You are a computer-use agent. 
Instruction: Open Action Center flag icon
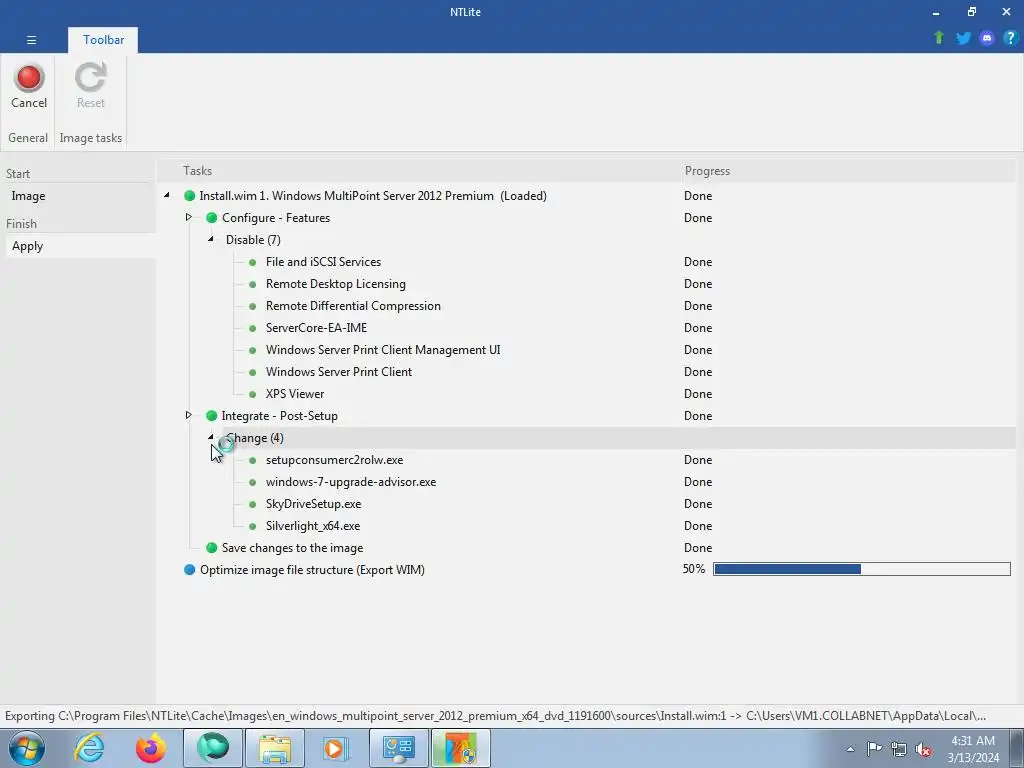tap(874, 749)
